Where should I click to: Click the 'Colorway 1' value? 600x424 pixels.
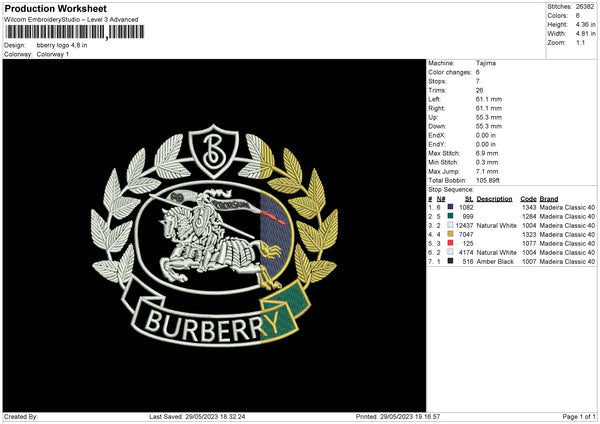coord(53,54)
